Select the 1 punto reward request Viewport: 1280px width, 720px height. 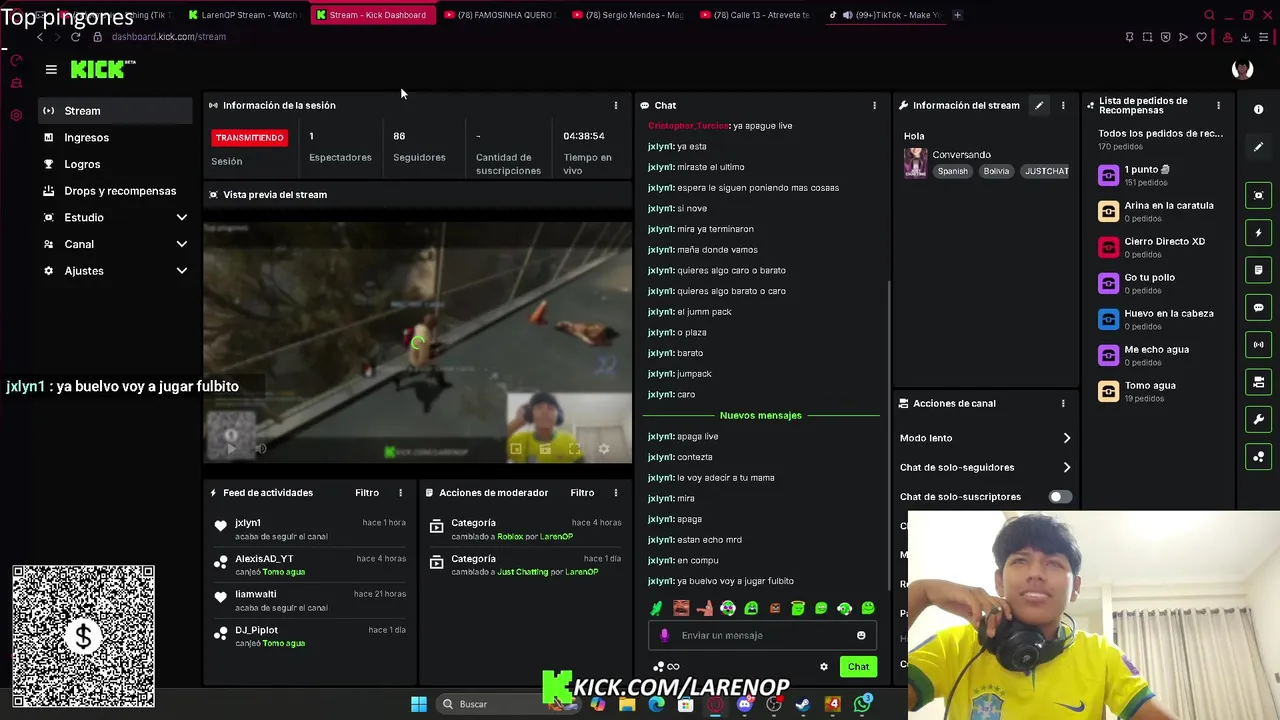click(1158, 175)
